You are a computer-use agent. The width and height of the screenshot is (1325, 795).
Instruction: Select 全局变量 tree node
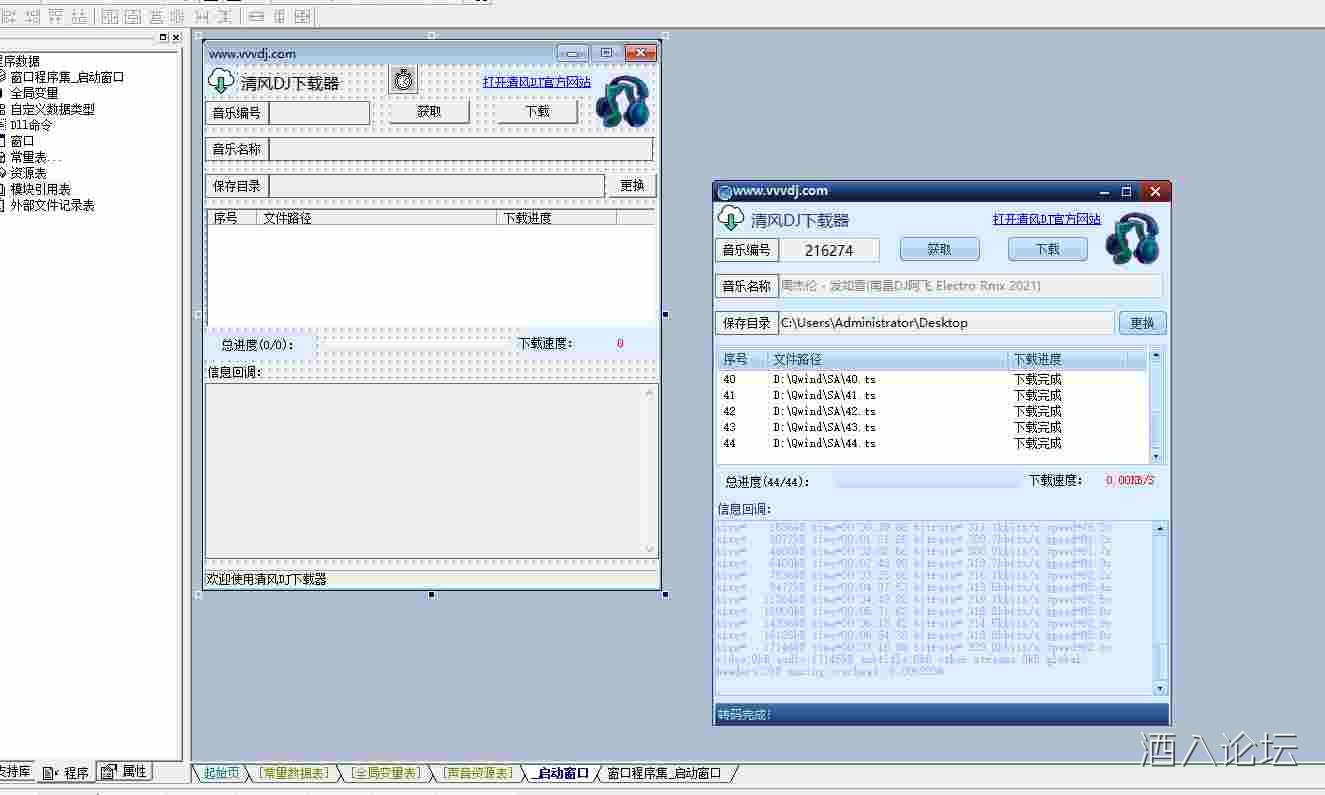coord(34,93)
